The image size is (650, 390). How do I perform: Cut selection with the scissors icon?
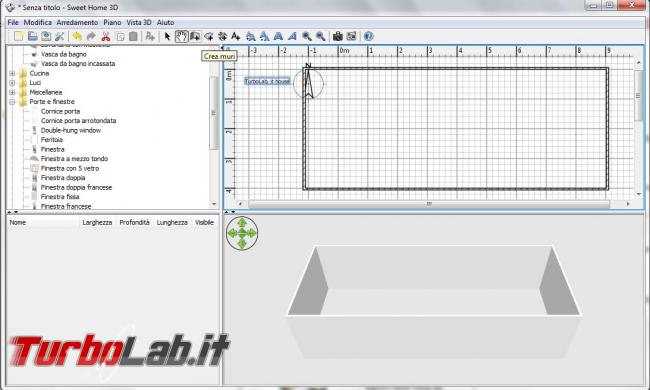click(106, 36)
